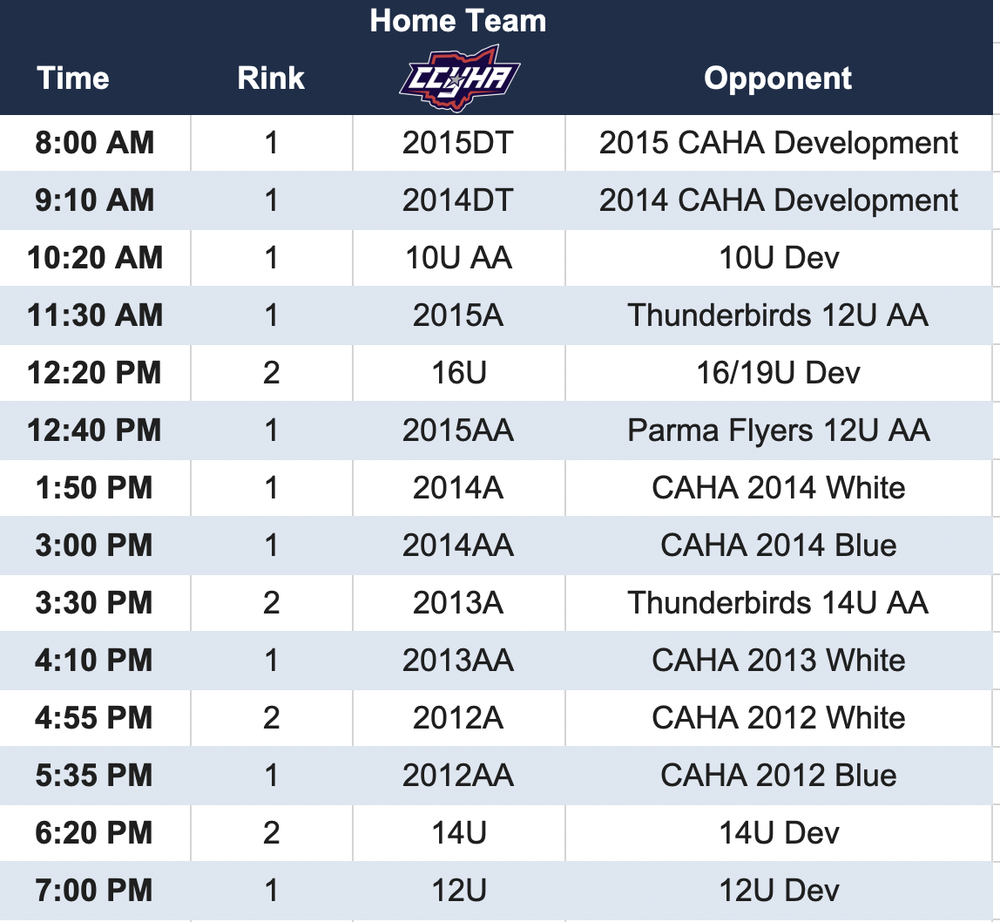1000x922 pixels.
Task: Select the 8:00 AM time cell
Action: coord(94,143)
